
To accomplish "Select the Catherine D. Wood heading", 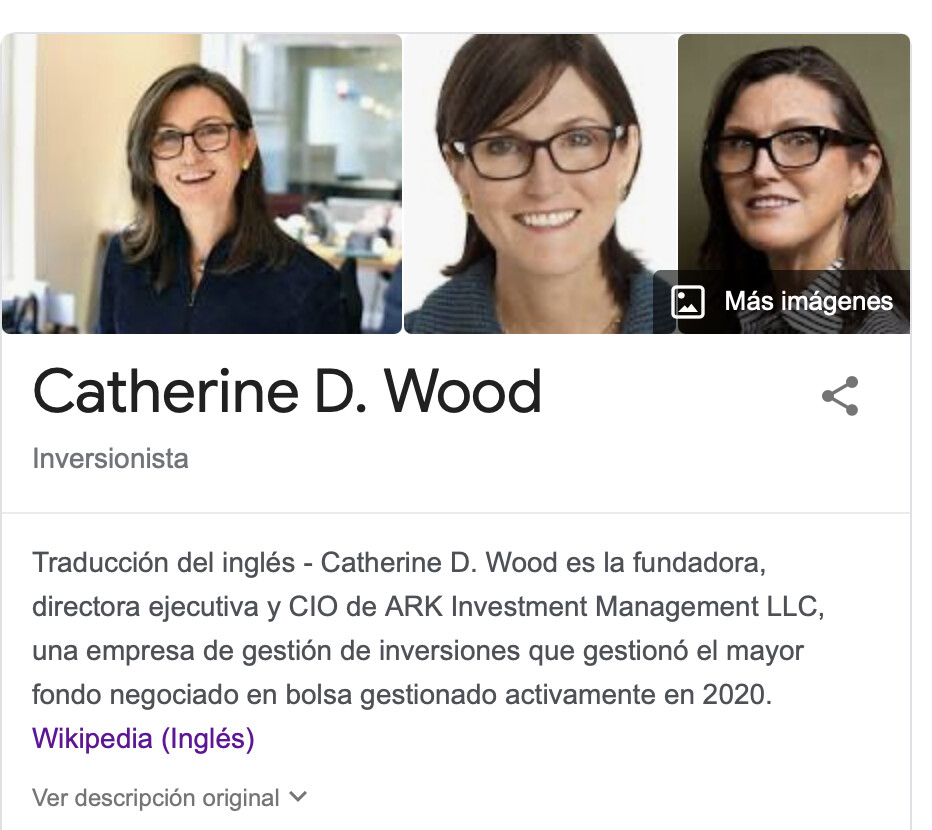I will [287, 391].
